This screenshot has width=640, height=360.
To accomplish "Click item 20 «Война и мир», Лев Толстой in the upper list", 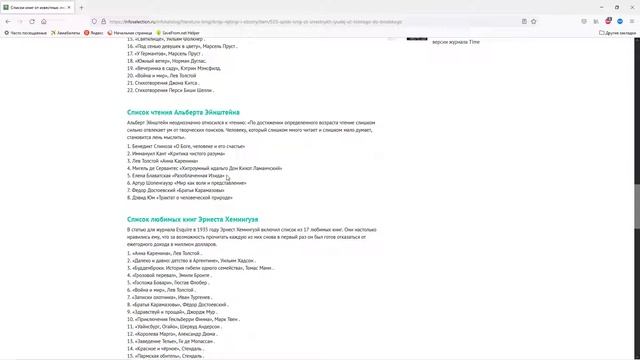I will point(162,76).
